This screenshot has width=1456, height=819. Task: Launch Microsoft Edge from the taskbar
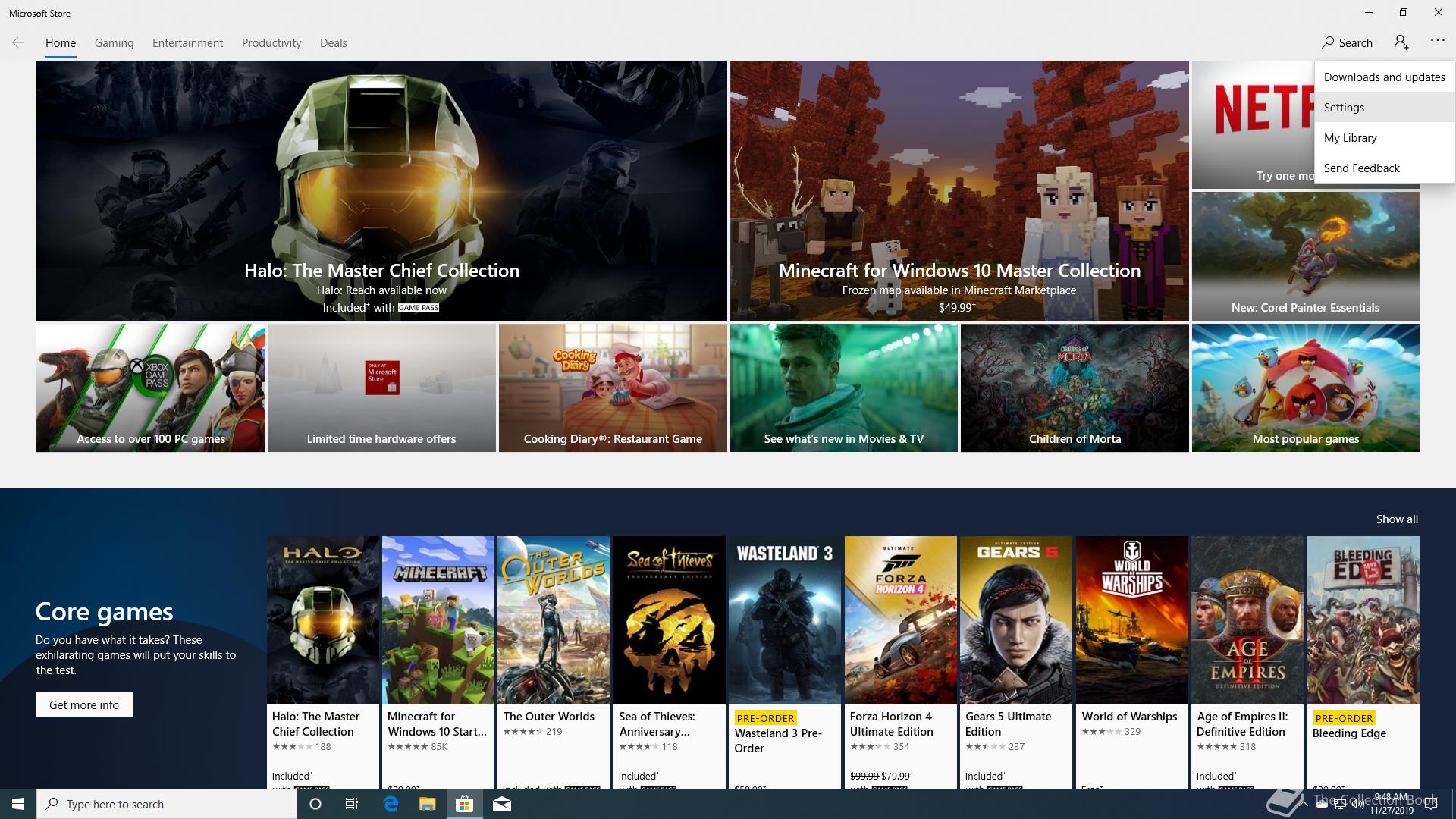pos(391,804)
